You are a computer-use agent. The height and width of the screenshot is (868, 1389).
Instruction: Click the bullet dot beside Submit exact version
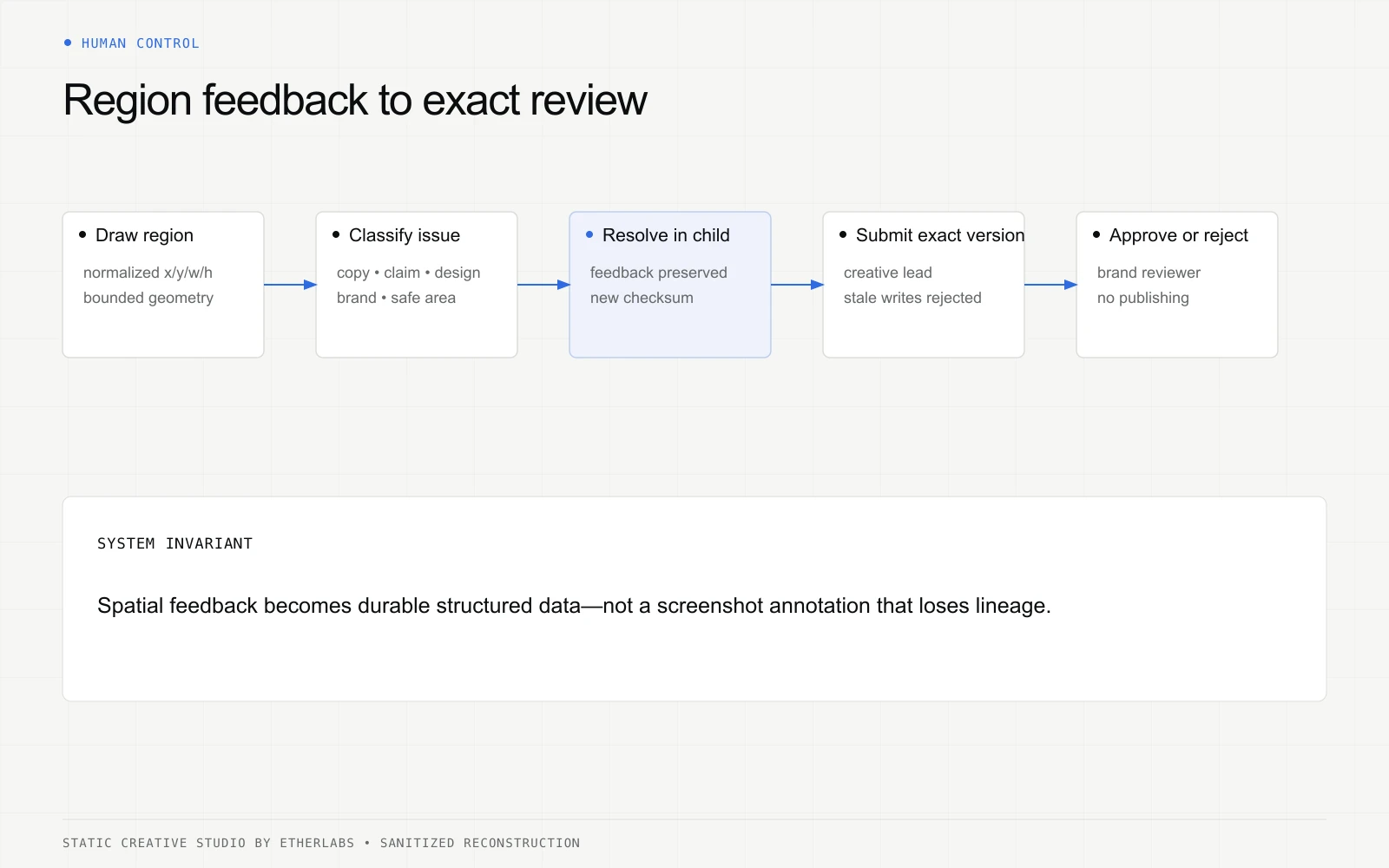coord(843,234)
